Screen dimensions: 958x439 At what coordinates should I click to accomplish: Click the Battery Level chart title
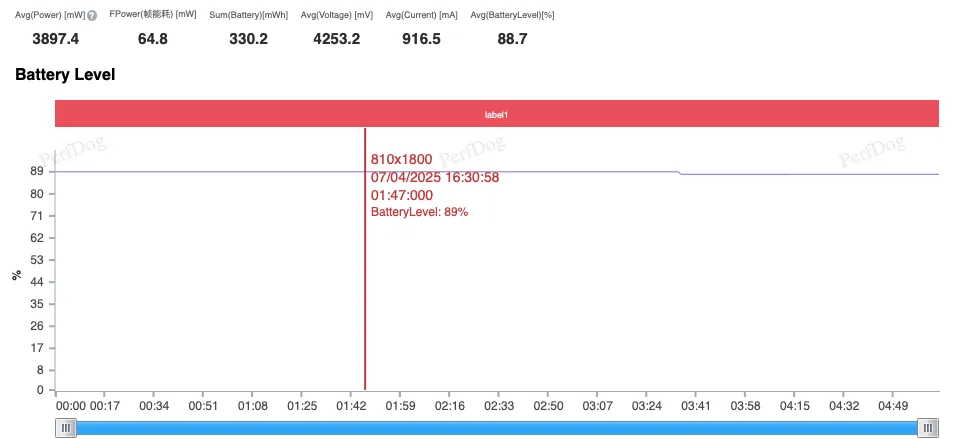pos(65,75)
